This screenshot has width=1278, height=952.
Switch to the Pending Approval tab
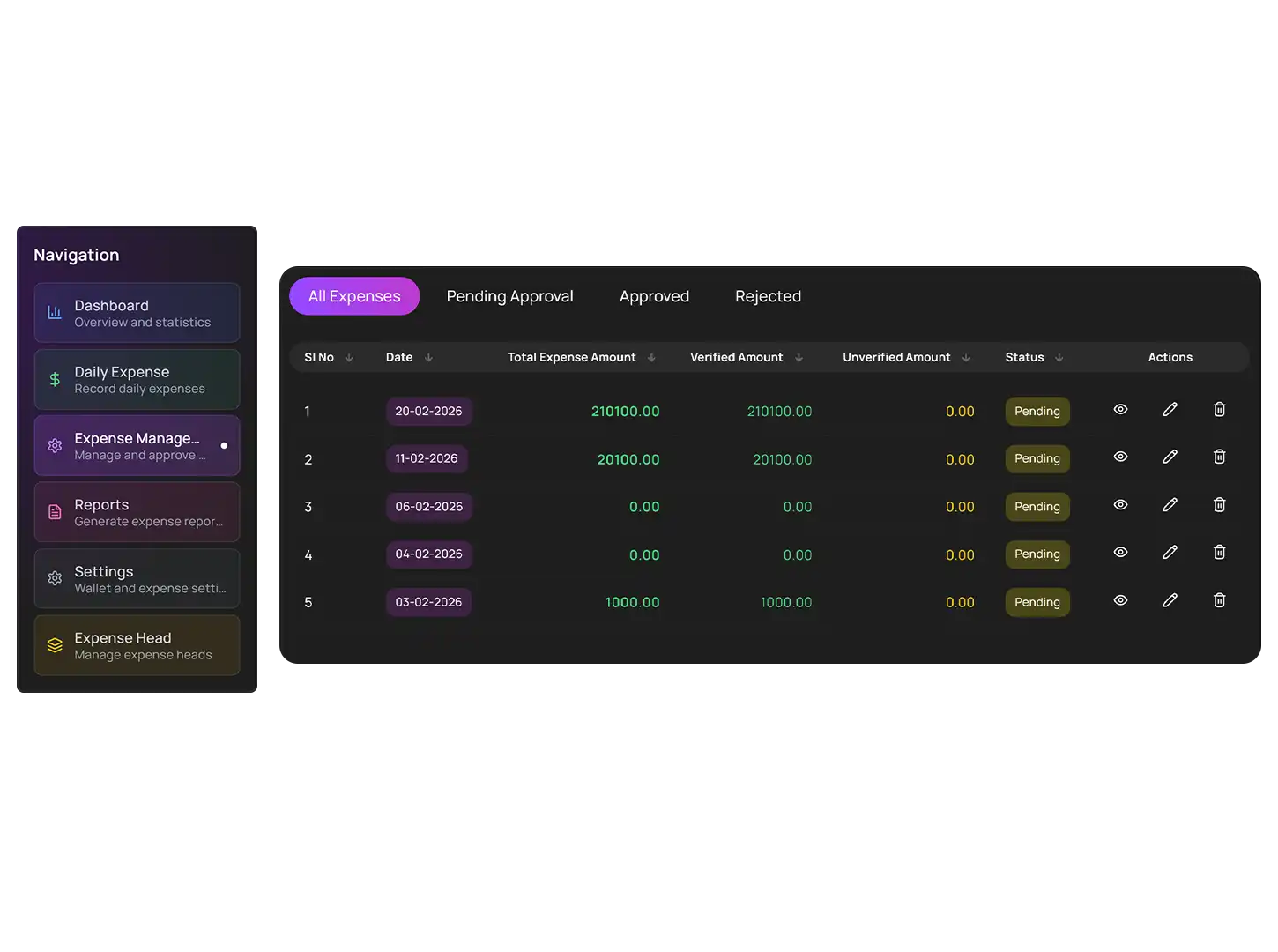pos(509,296)
